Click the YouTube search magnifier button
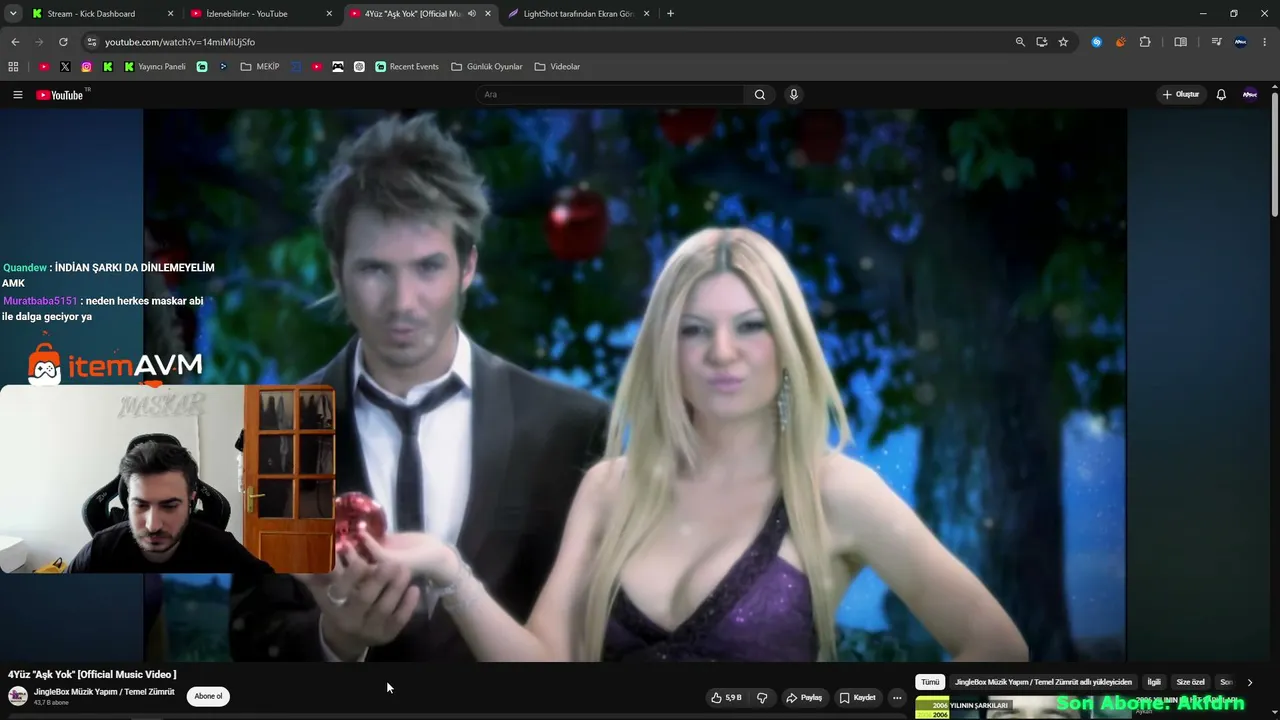1280x720 pixels. click(x=760, y=95)
